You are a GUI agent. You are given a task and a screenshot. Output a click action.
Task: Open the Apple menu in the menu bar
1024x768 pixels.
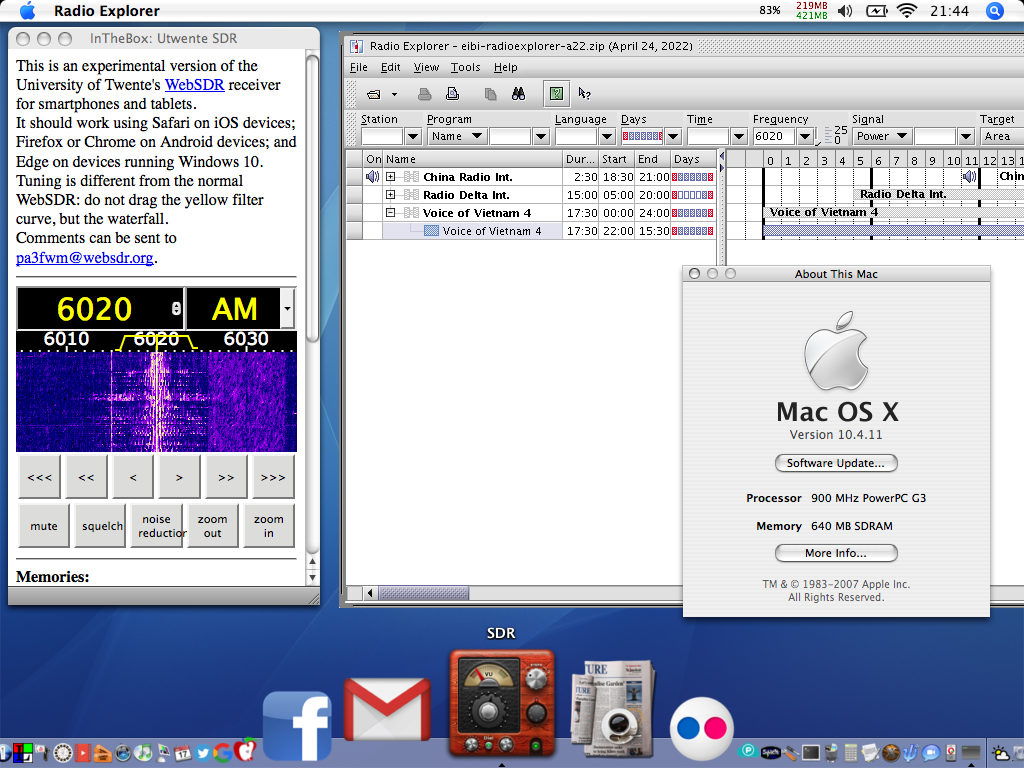coord(27,10)
